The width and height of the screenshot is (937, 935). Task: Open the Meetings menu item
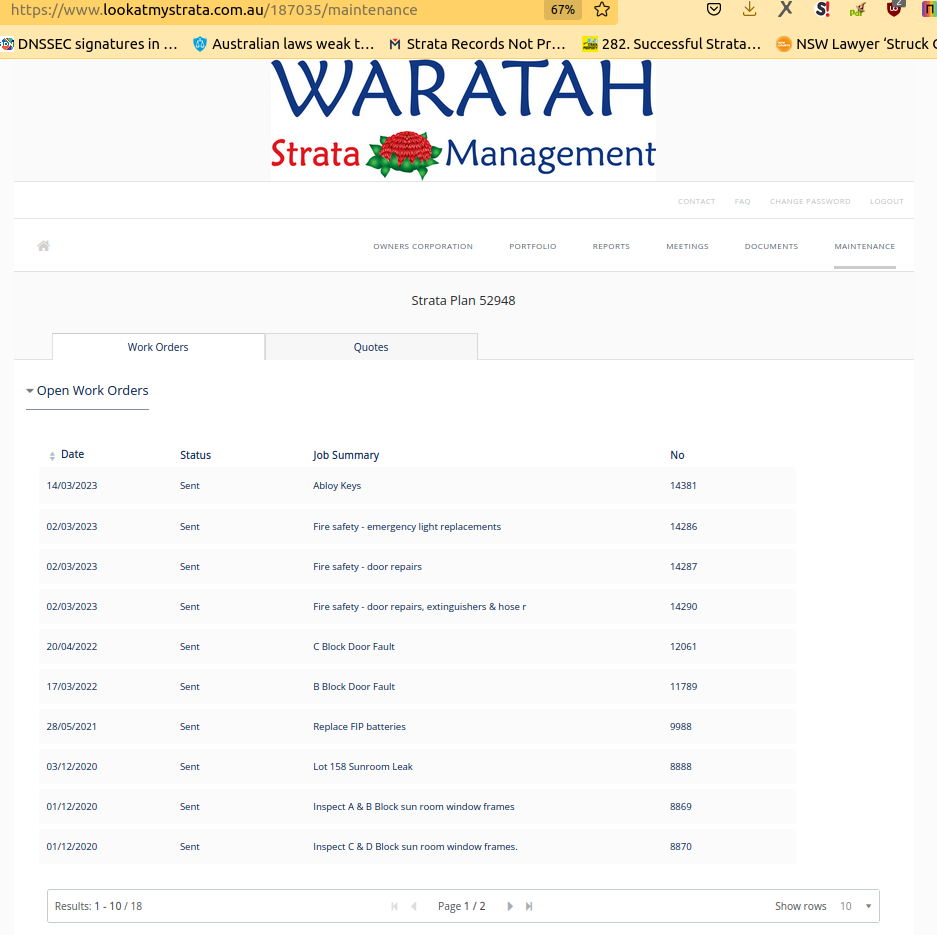(x=687, y=246)
